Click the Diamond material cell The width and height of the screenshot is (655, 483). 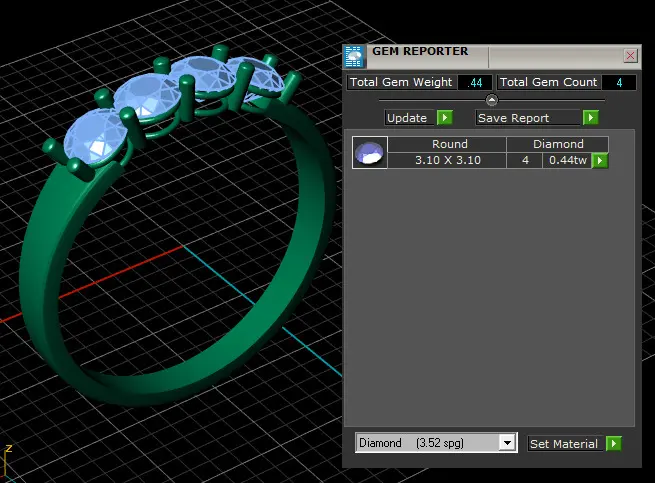[x=558, y=144]
